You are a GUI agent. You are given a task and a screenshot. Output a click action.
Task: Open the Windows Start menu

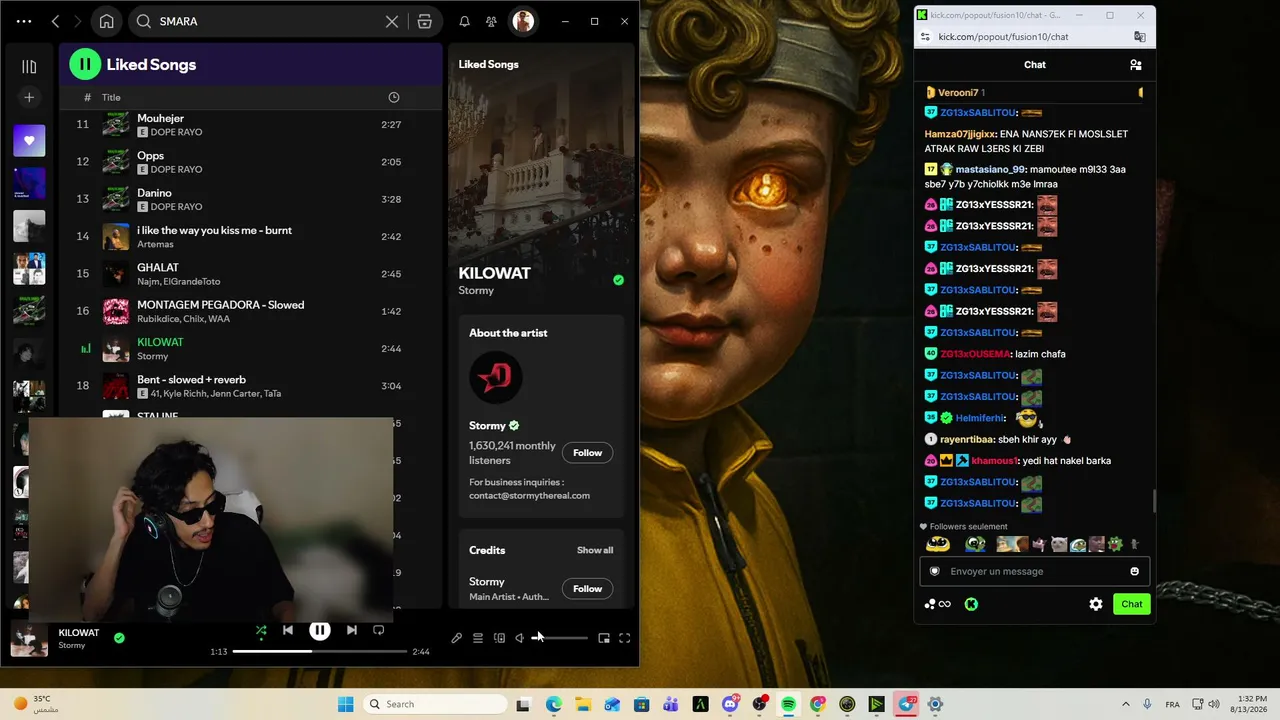(x=345, y=704)
